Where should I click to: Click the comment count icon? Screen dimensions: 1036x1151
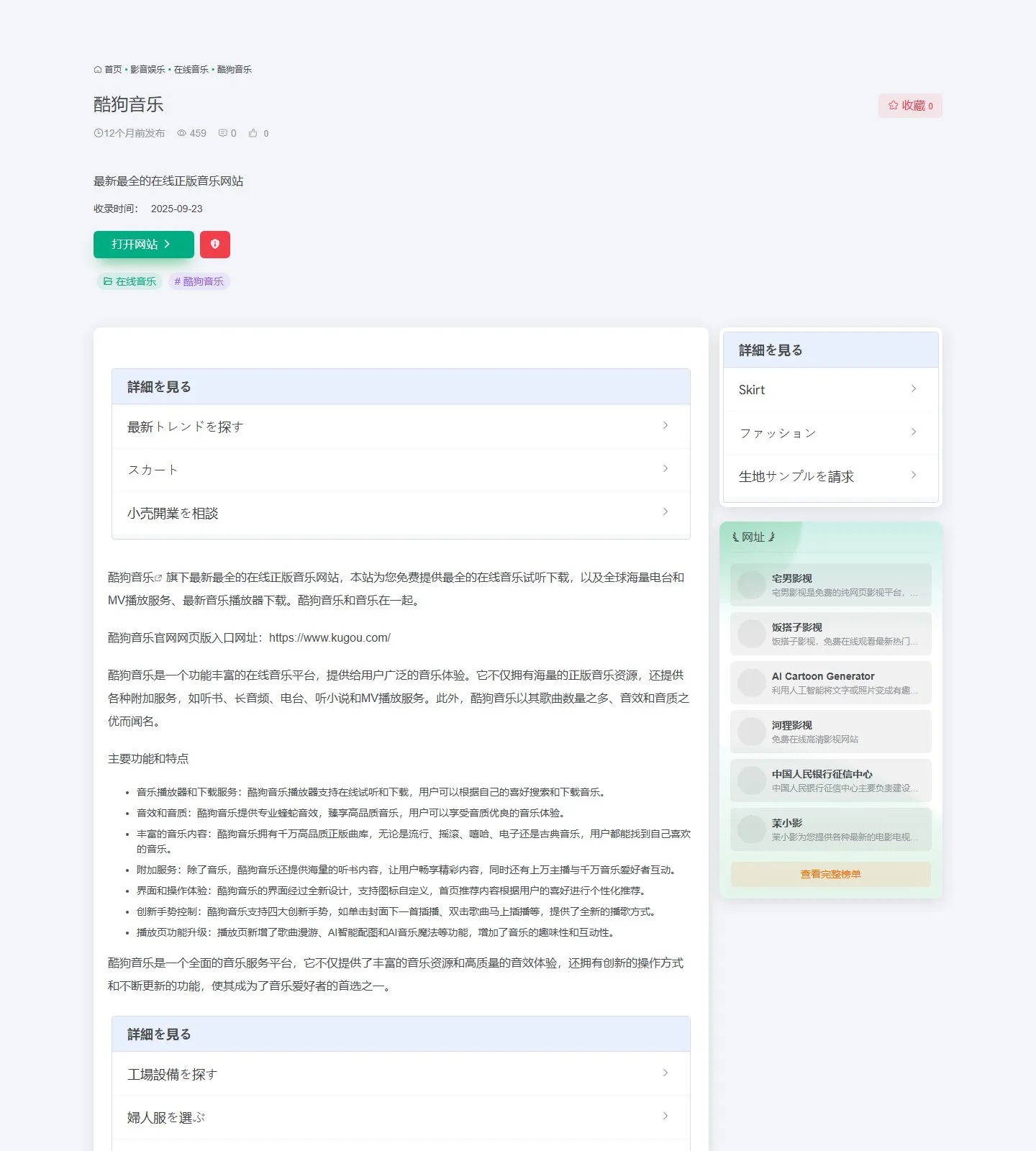223,133
